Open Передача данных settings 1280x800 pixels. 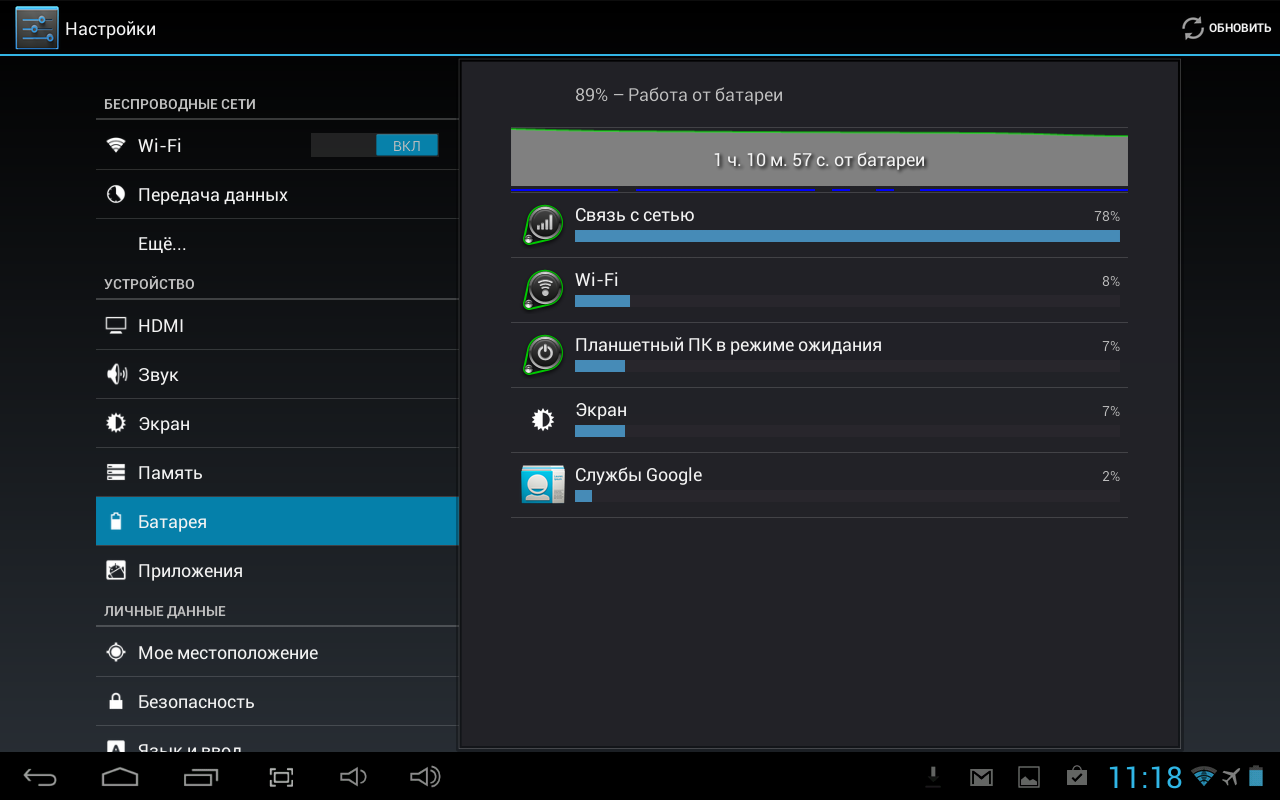[x=212, y=195]
